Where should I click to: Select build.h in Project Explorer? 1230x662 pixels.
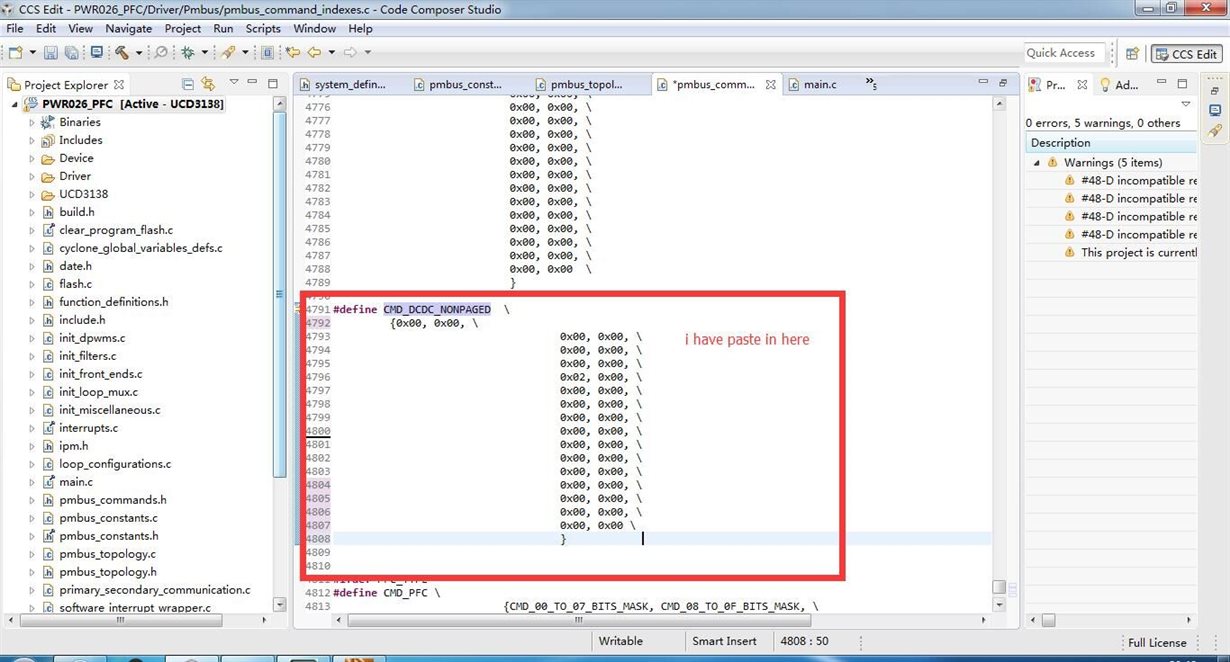click(x=77, y=212)
